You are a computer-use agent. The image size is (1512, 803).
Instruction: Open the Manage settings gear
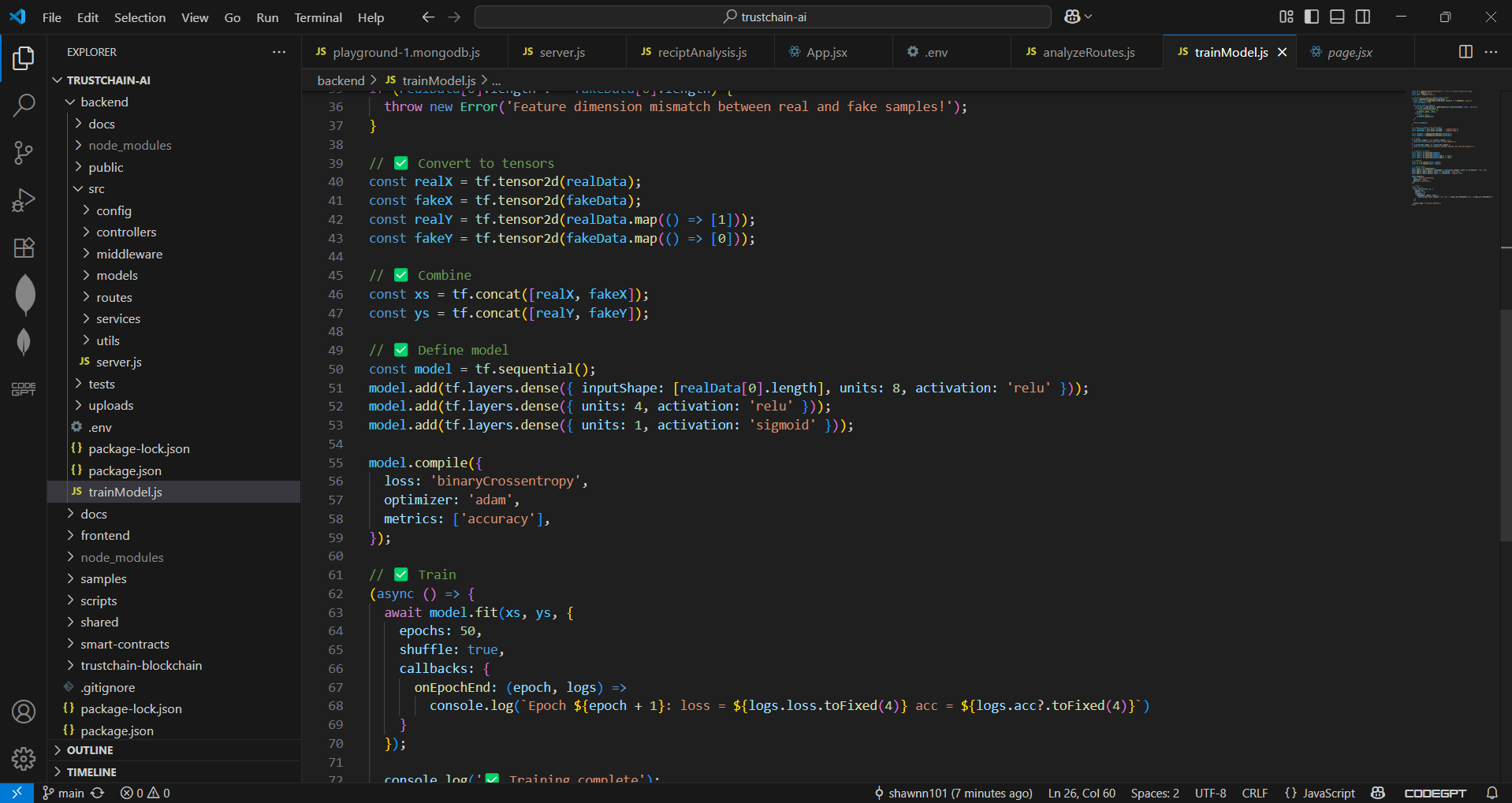click(24, 758)
